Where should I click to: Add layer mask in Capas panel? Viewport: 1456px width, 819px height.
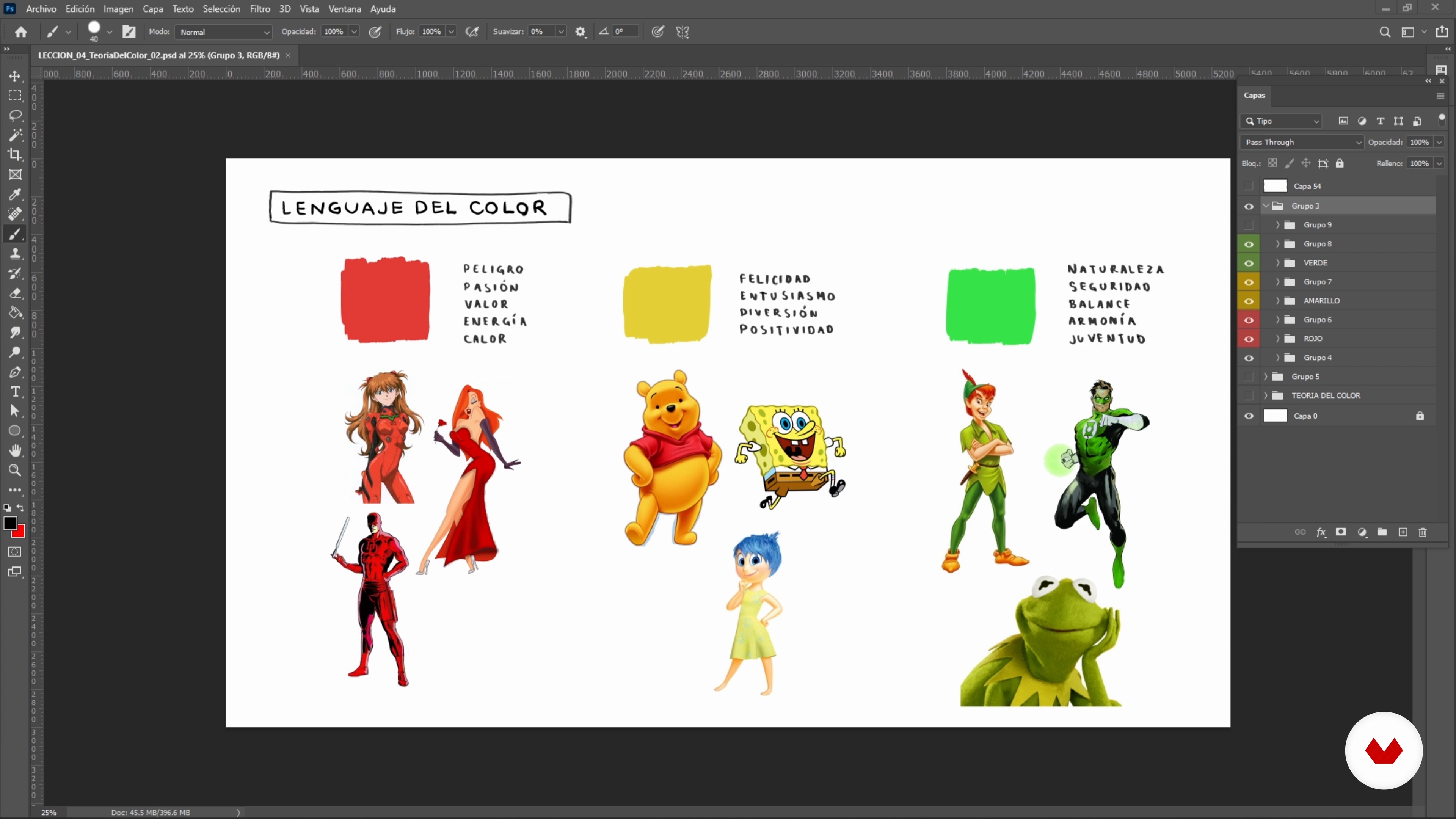click(1341, 532)
